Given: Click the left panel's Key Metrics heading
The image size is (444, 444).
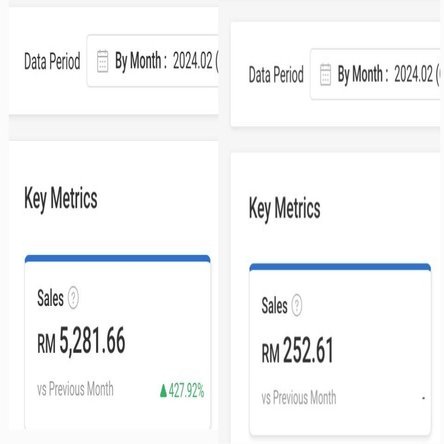Looking at the screenshot, I should point(61,199).
